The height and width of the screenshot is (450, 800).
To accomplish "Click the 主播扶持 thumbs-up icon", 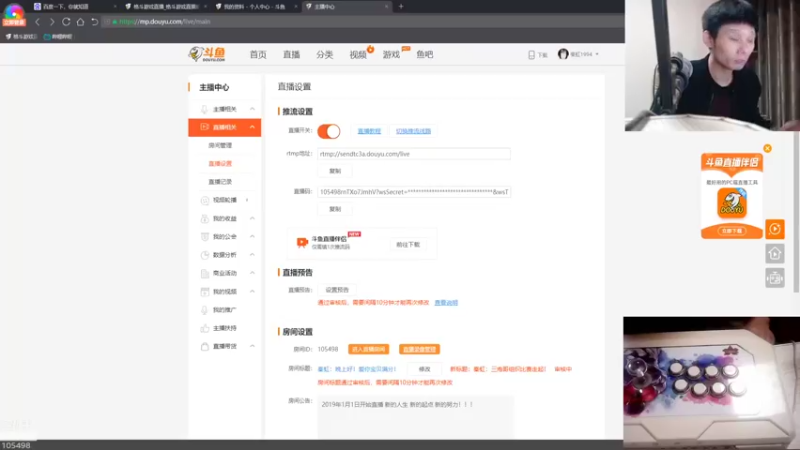I will (x=205, y=328).
